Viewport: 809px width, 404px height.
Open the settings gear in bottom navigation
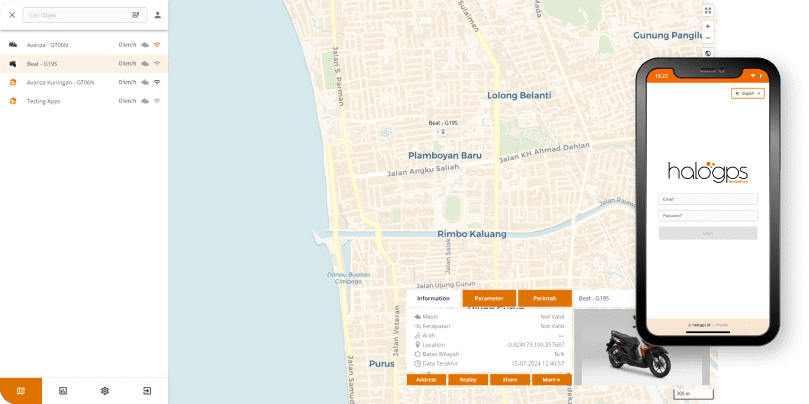[x=104, y=390]
